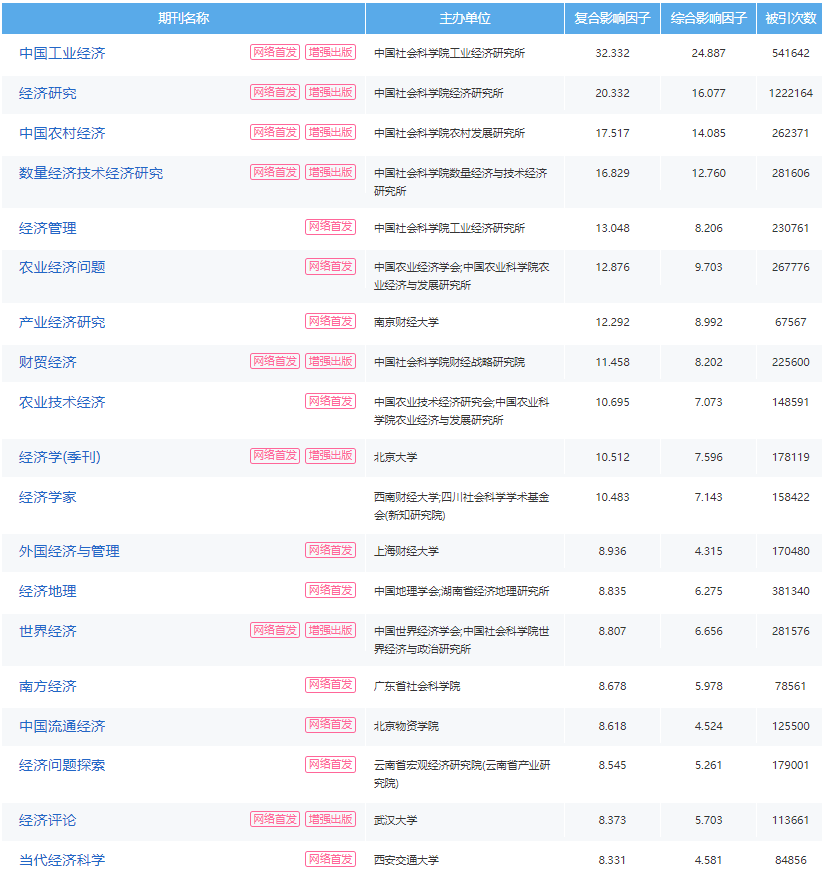Open the 经济研究 journal link
The height and width of the screenshot is (875, 822).
click(47, 93)
